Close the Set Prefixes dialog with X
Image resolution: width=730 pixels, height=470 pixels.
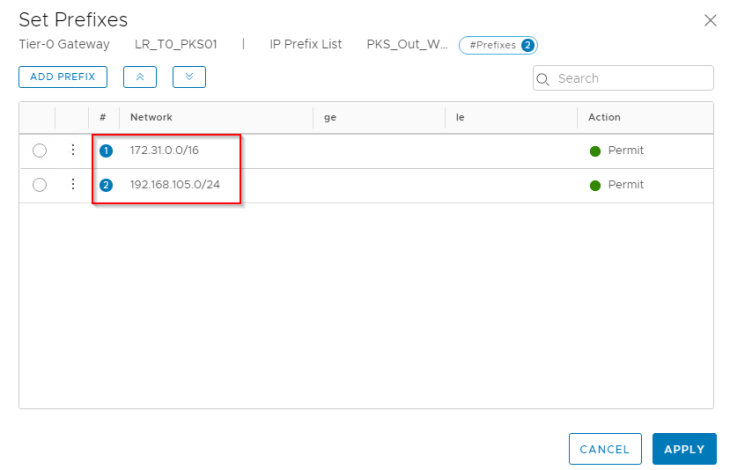(710, 20)
